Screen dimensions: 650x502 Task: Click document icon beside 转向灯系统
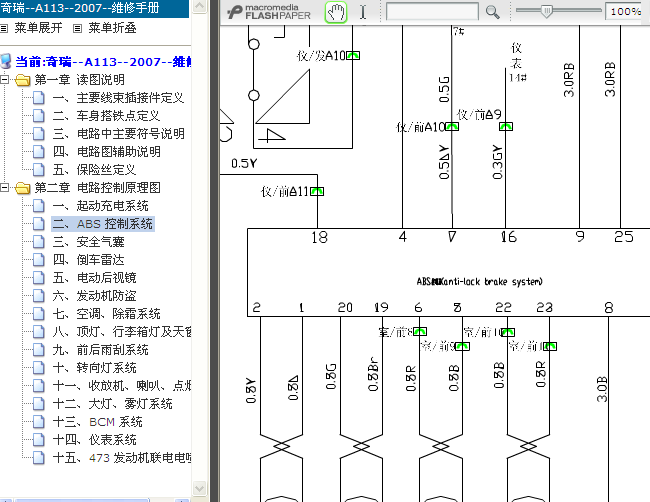tap(39, 368)
